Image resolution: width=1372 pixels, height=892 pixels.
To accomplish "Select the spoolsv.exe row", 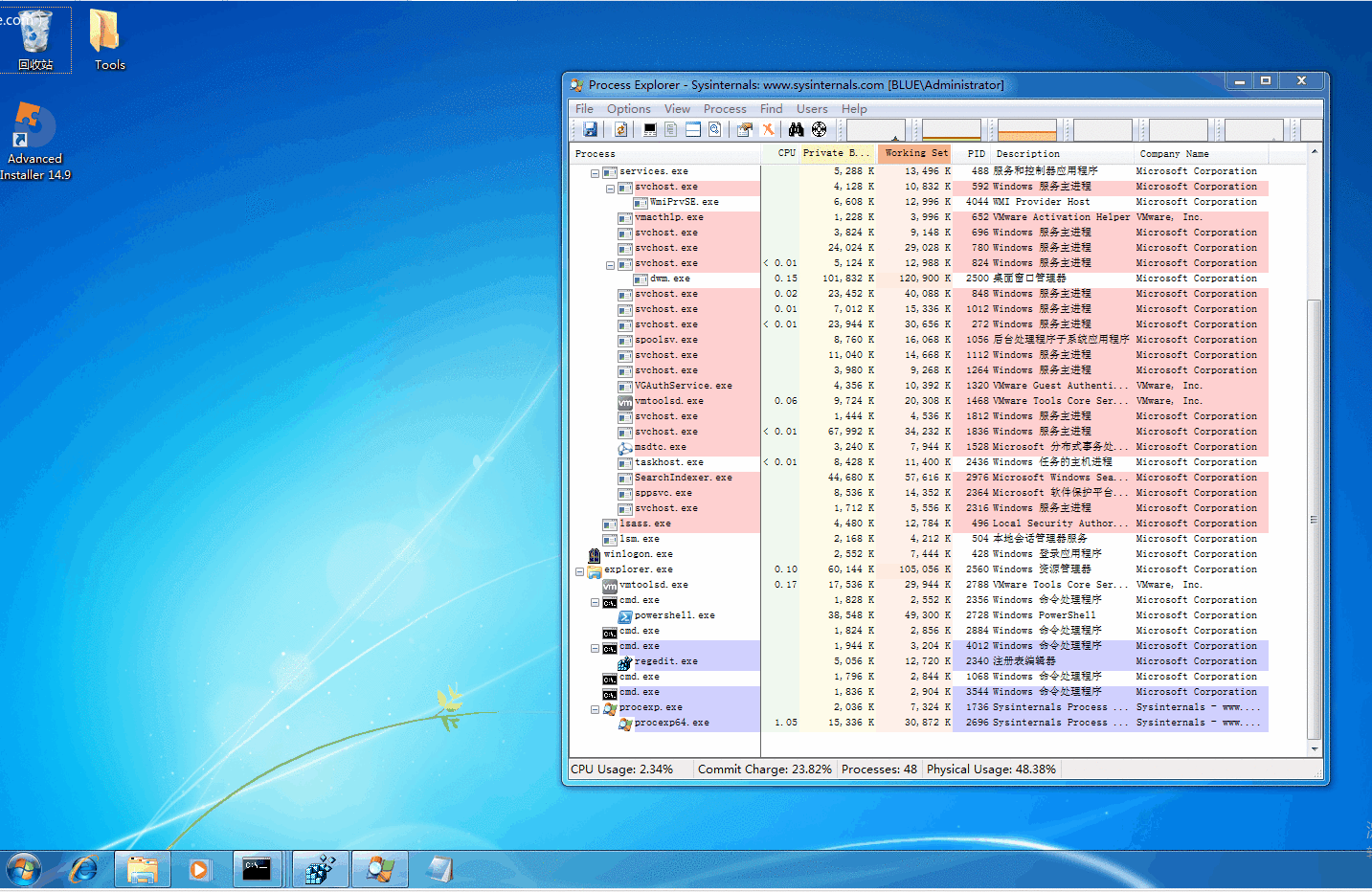I will pos(919,340).
